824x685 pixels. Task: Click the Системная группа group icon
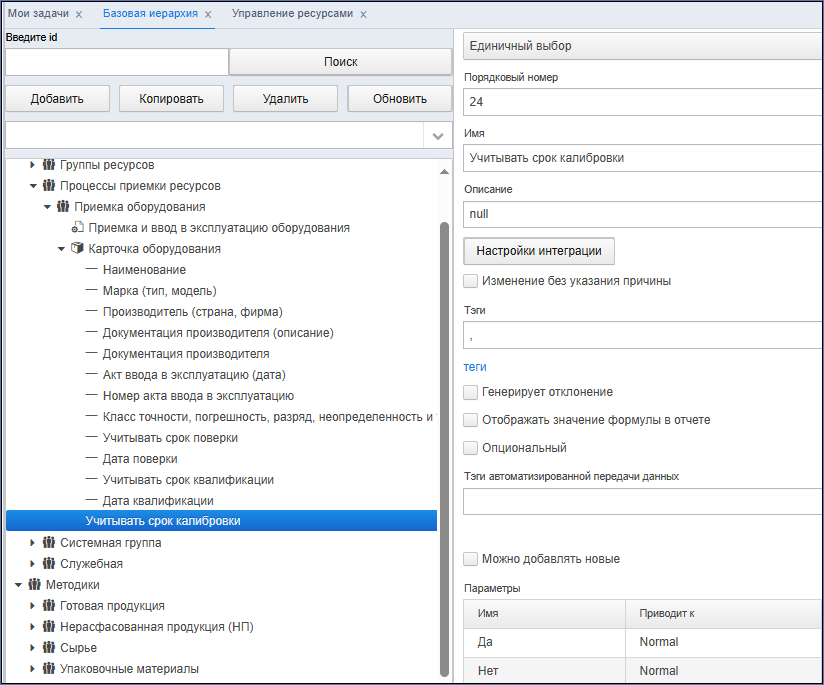49,543
